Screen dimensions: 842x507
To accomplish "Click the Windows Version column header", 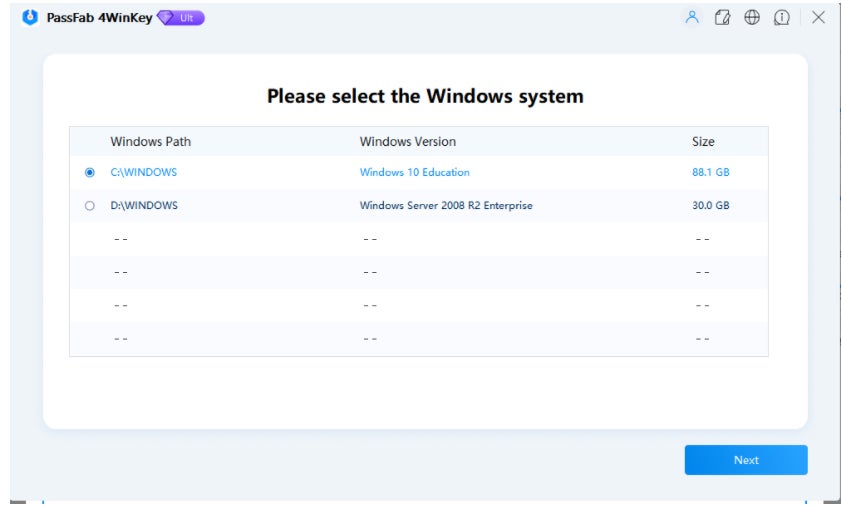I will click(408, 142).
